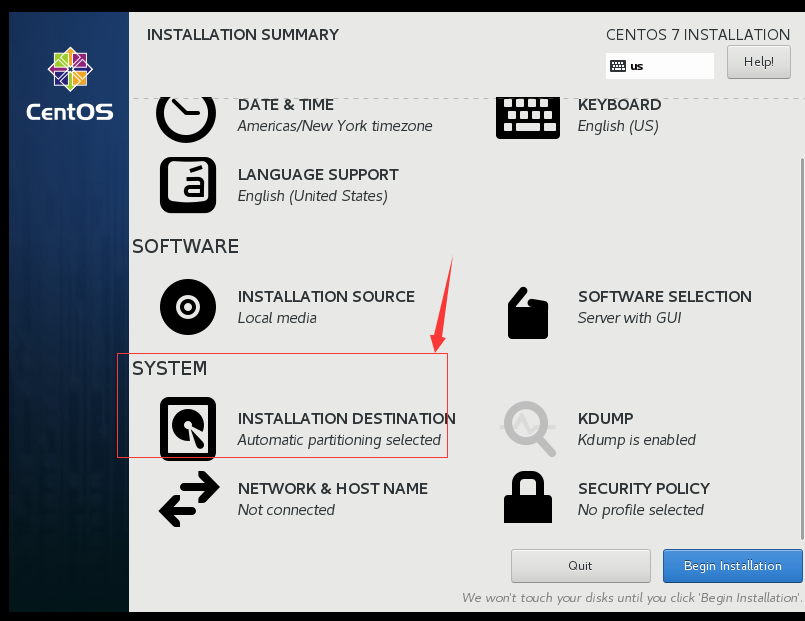This screenshot has width=805, height=621.
Task: Open the LANGUAGE SUPPORT label
Action: click(318, 174)
